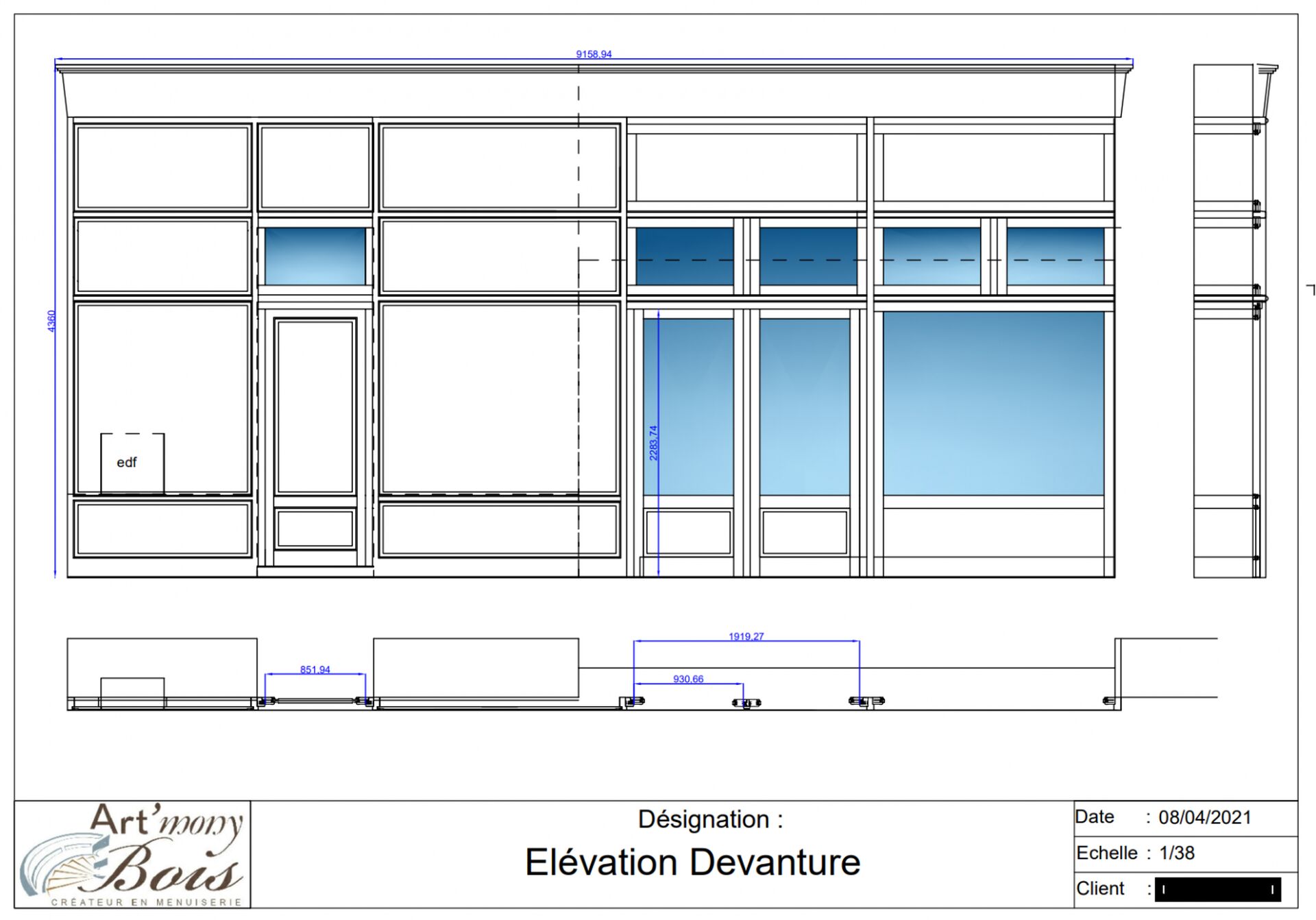Click the Désignation label
Image resolution: width=1316 pixels, height=920 pixels.
710,819
